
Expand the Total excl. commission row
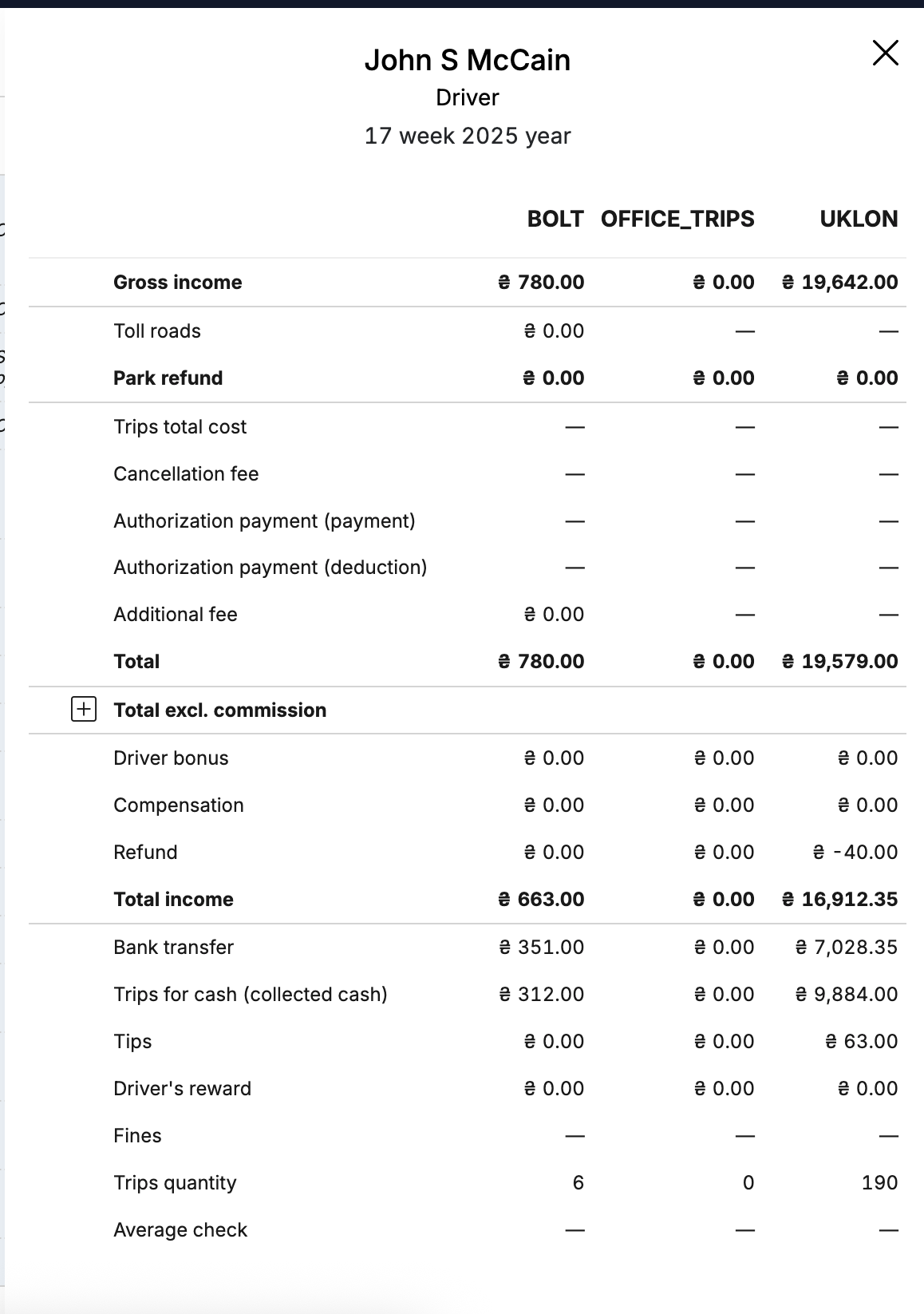click(84, 709)
